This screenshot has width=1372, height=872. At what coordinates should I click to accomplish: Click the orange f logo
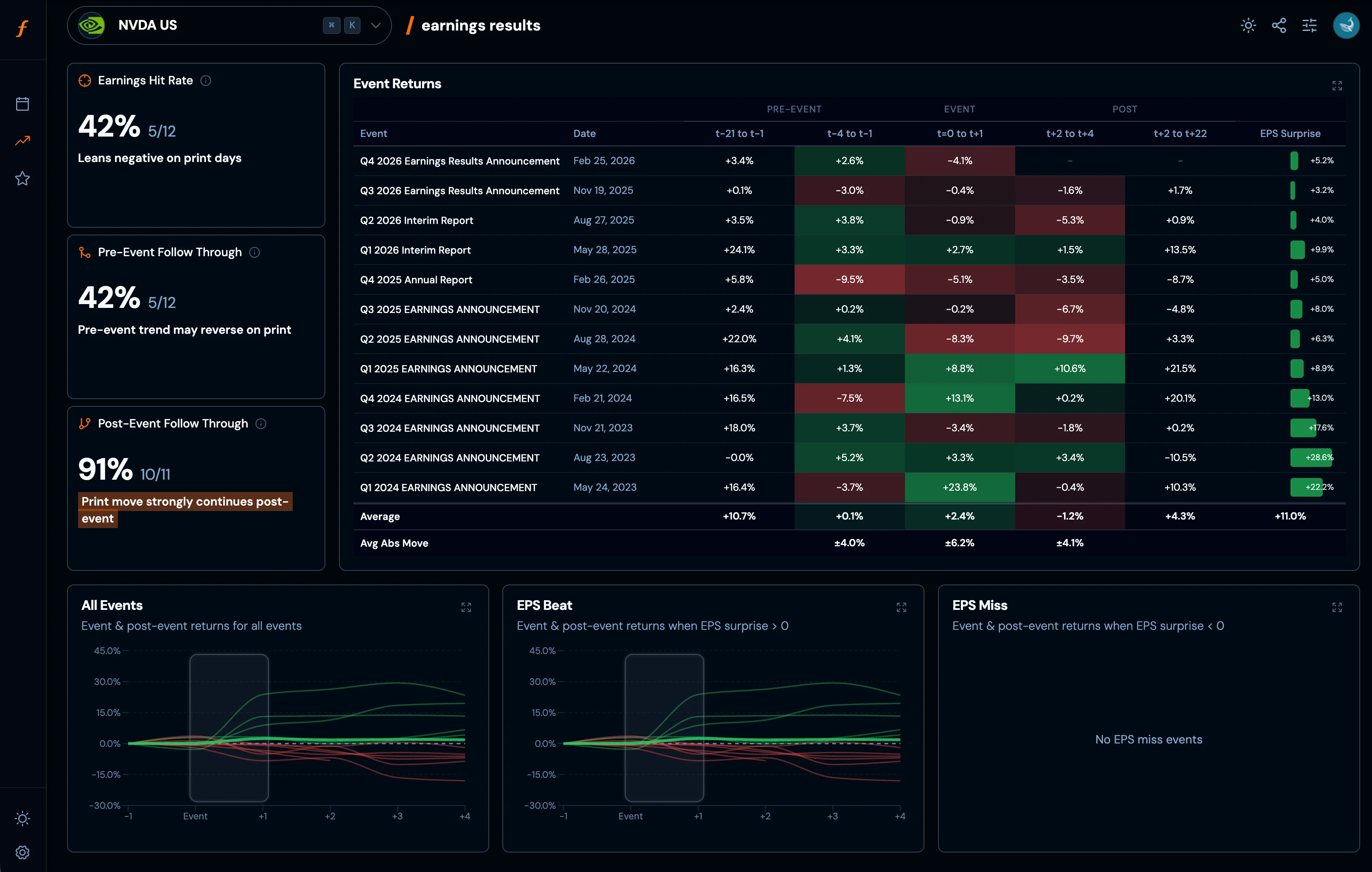pyautogui.click(x=22, y=28)
